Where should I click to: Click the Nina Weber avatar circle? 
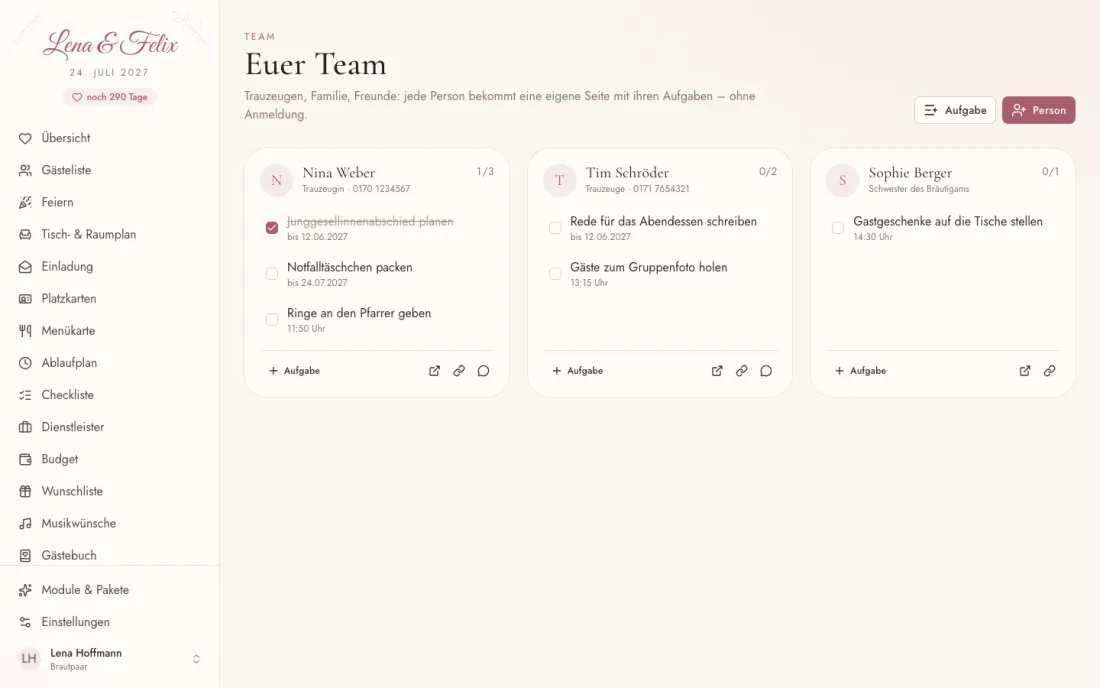(x=276, y=180)
